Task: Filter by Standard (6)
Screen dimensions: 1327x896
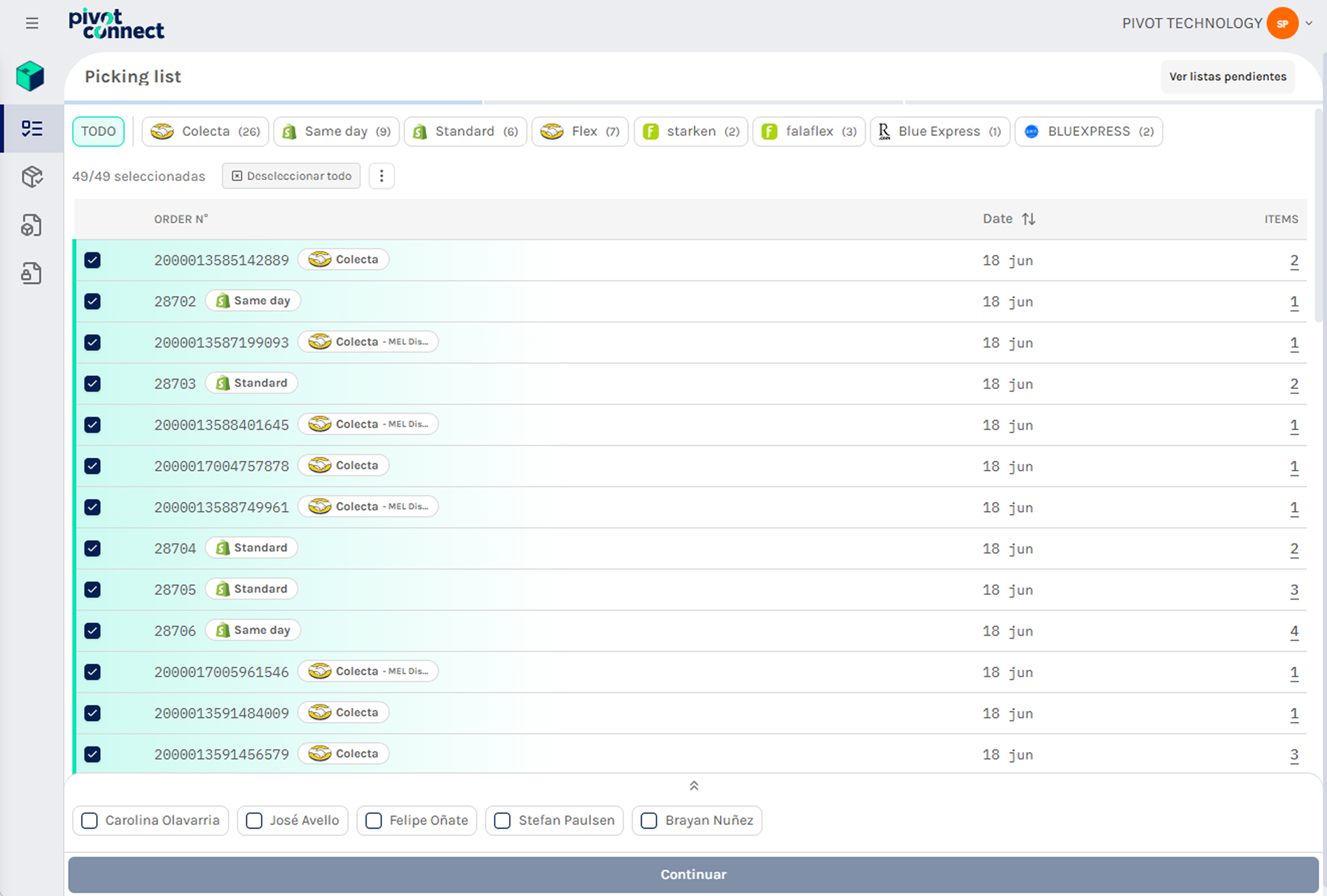Action: pyautogui.click(x=466, y=132)
